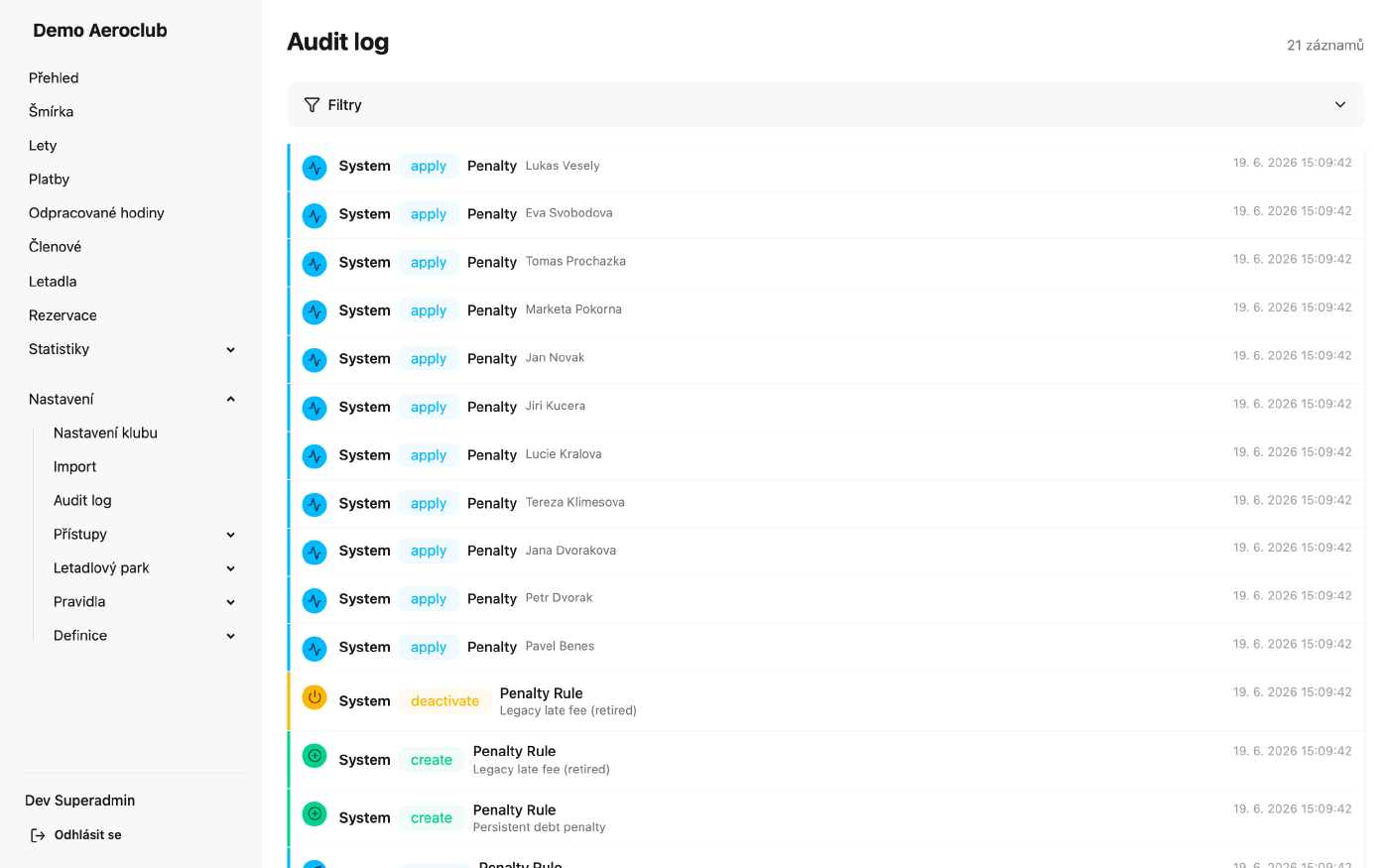Open Členové in the sidebar
This screenshot has height=868, width=1389.
coord(55,247)
